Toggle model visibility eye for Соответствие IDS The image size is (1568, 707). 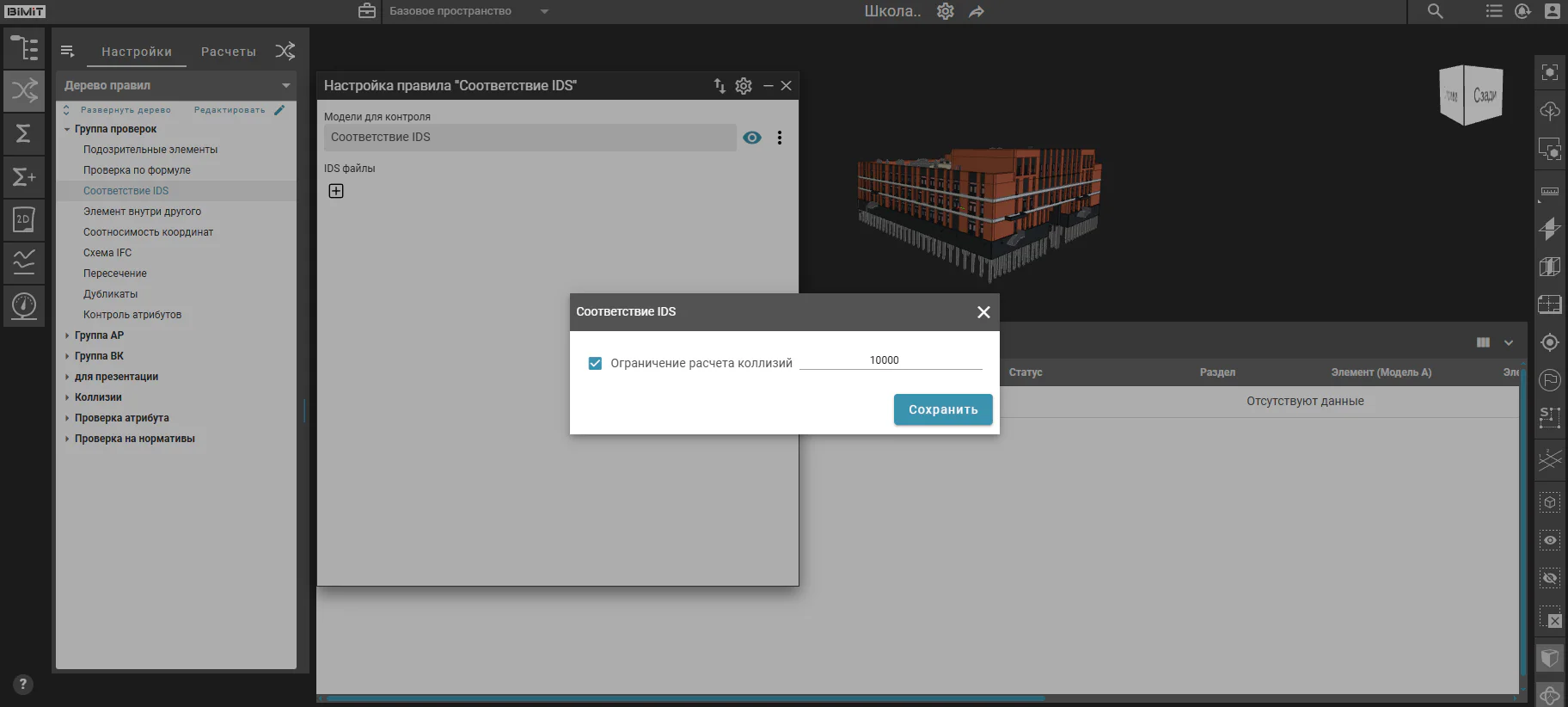pos(752,138)
